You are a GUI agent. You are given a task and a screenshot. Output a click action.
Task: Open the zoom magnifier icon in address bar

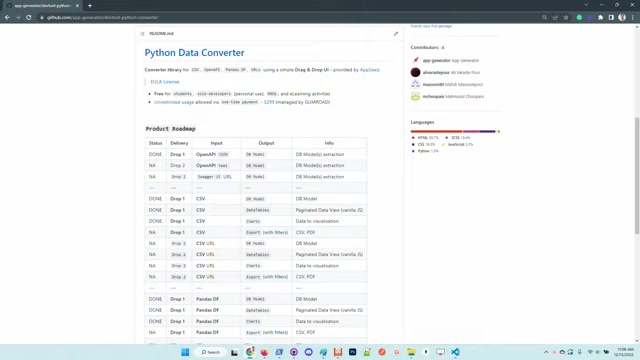(x=544, y=18)
